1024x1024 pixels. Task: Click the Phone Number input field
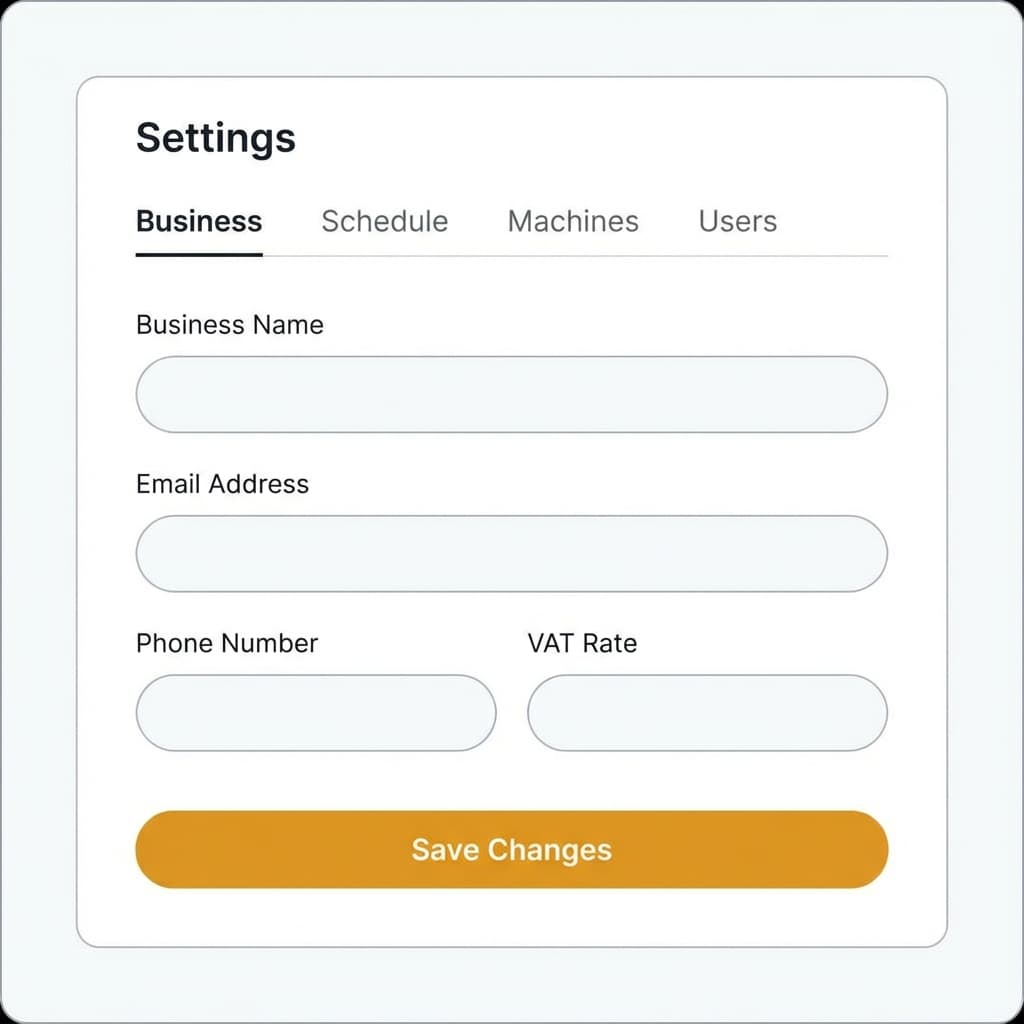(316, 713)
